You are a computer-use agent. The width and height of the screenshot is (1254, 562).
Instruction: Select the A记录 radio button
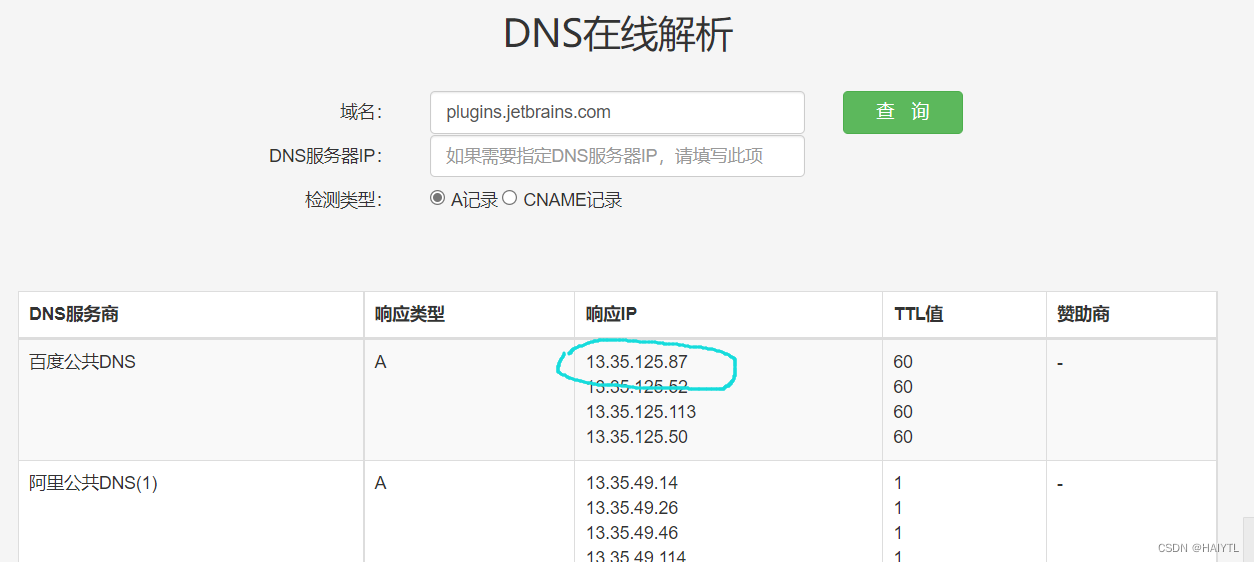point(437,198)
